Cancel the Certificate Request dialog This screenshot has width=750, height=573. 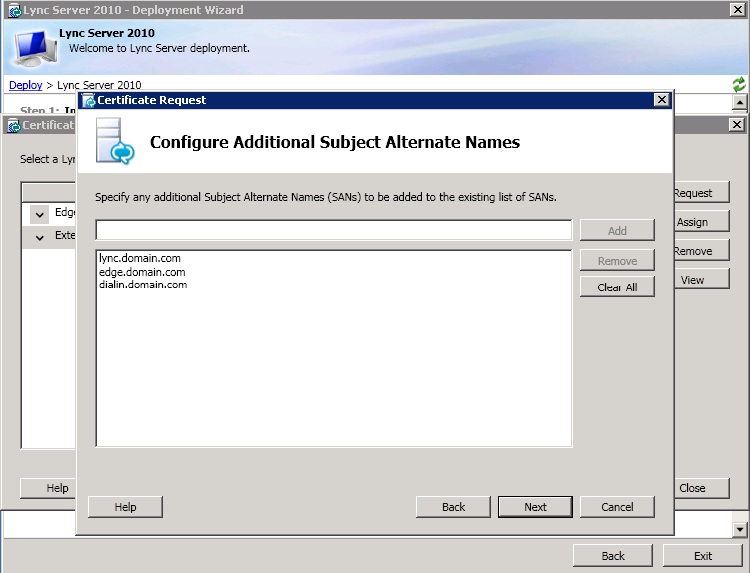coord(617,507)
